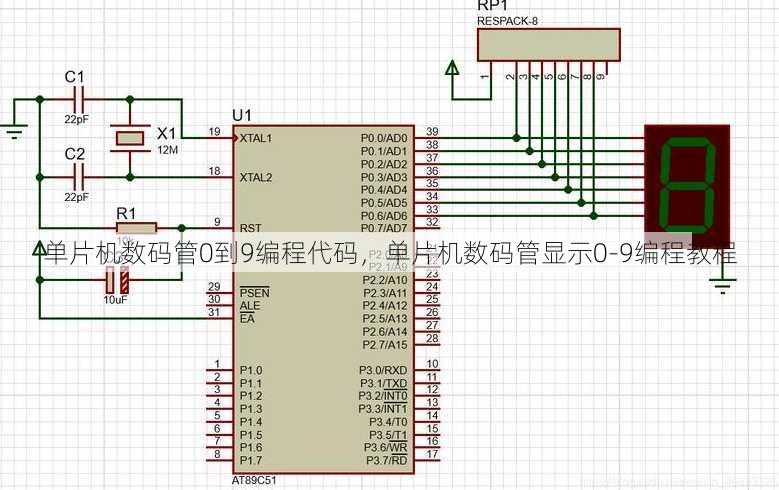Click the U1 reference label
779x490 pixels.
pos(242,116)
